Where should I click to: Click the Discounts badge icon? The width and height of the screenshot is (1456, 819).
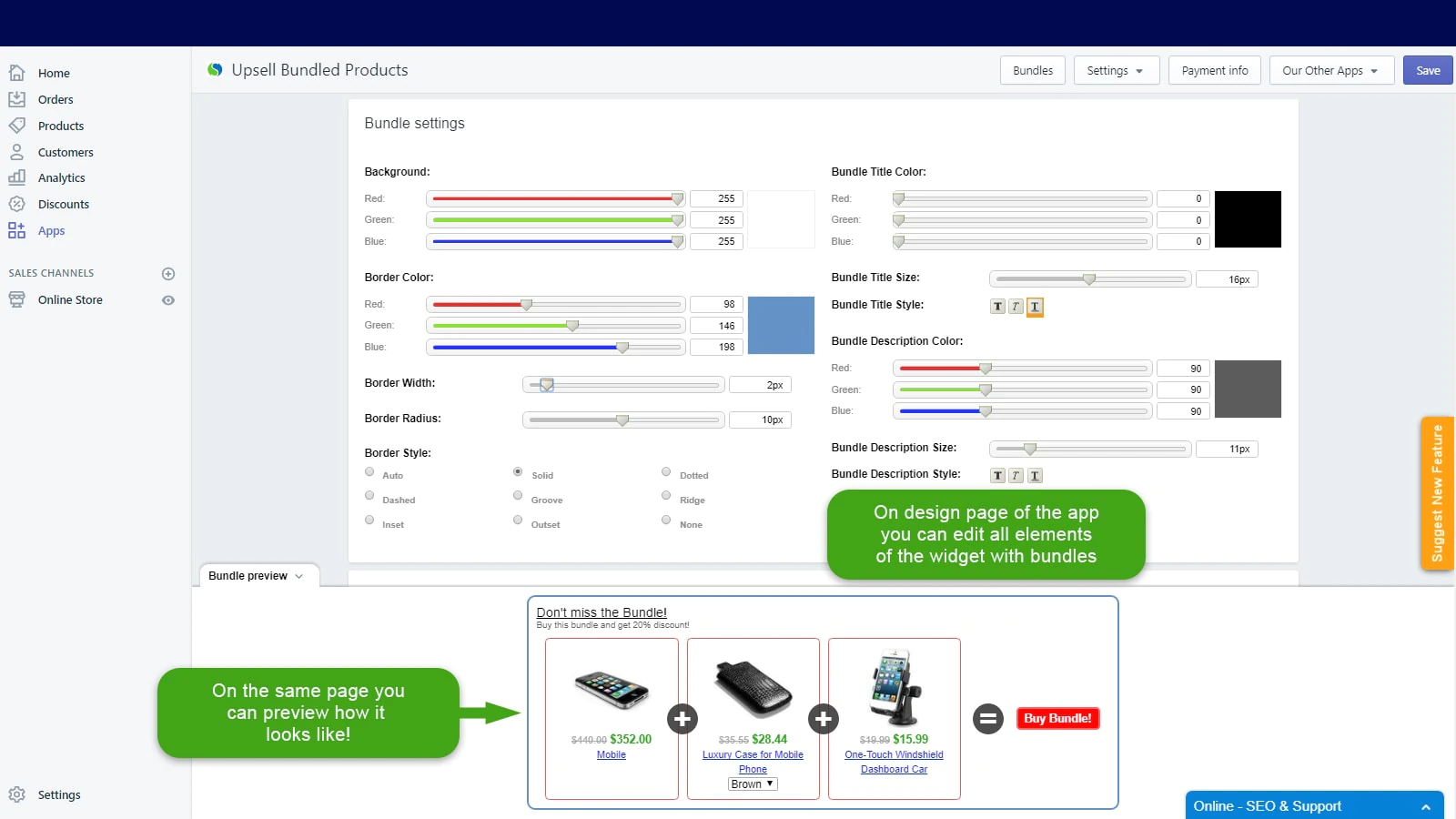(16, 204)
